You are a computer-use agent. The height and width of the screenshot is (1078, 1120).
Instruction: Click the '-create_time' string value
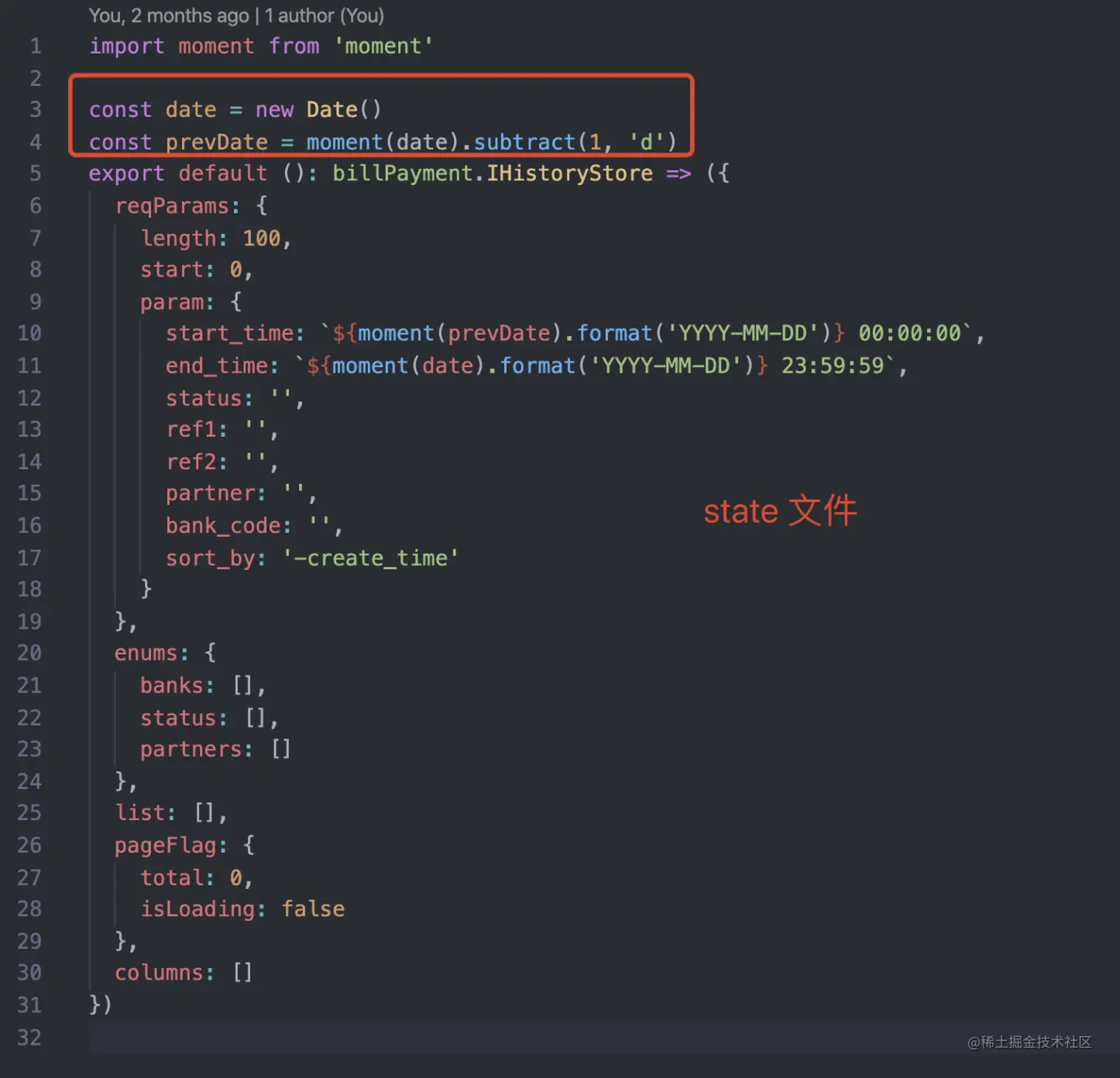tap(371, 558)
